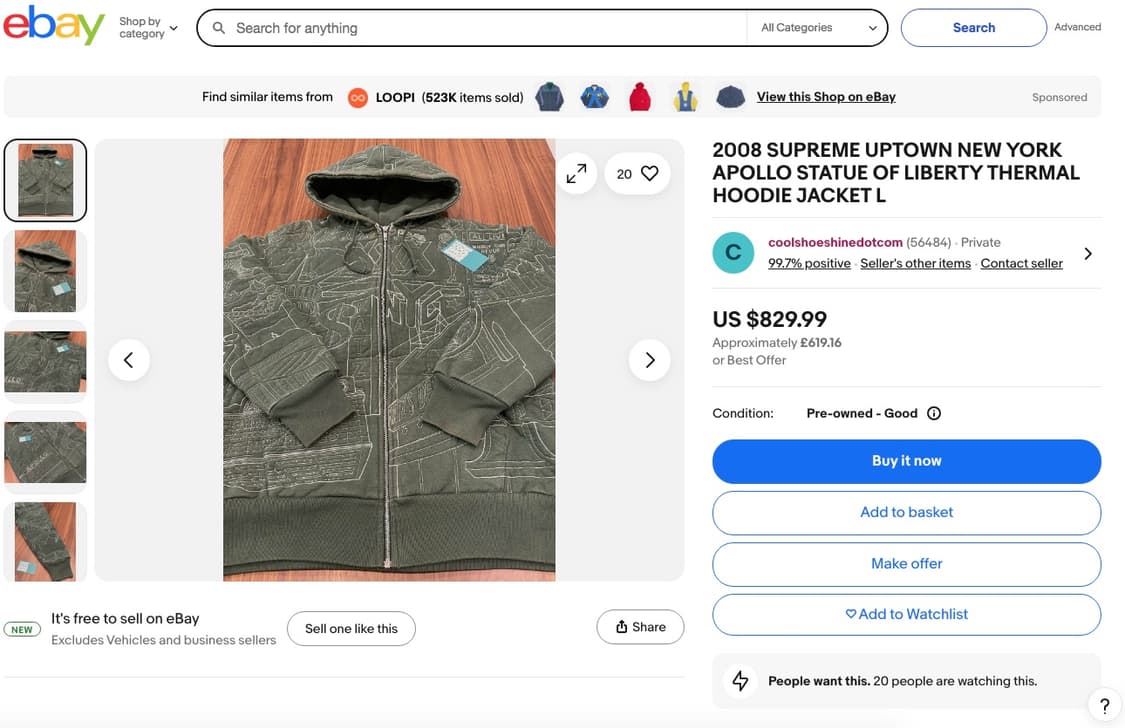The height and width of the screenshot is (728, 1125).
Task: Show the next product image
Action: (x=649, y=360)
